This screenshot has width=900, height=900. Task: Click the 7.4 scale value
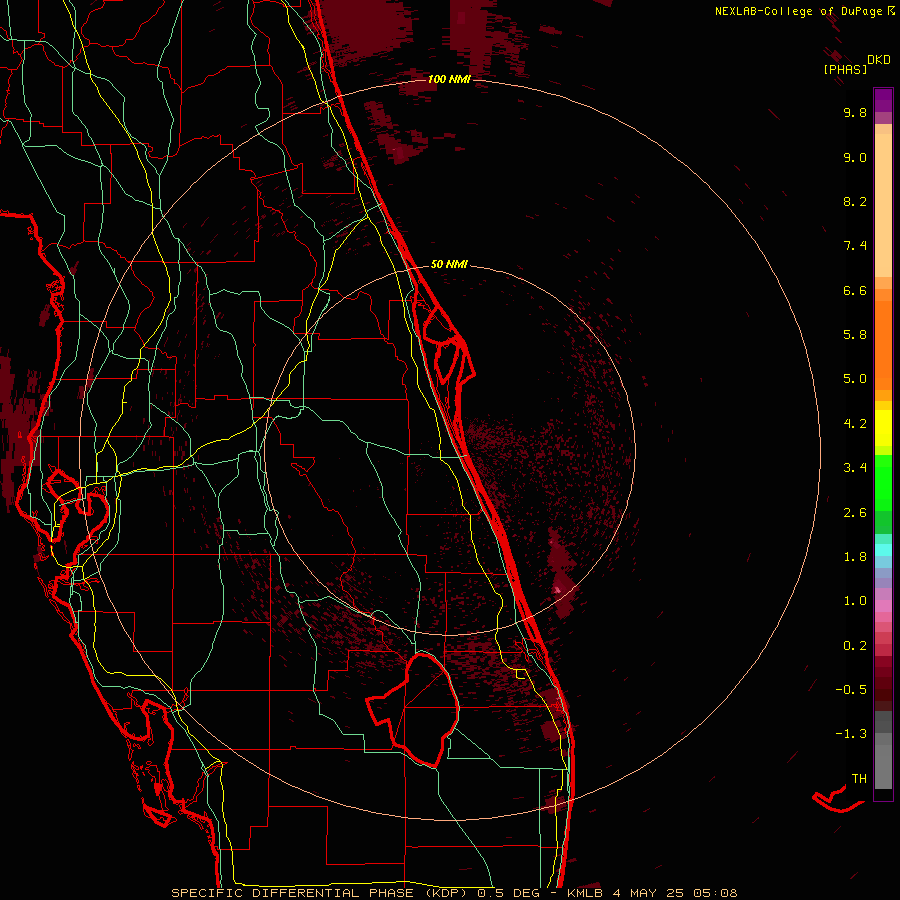855,246
